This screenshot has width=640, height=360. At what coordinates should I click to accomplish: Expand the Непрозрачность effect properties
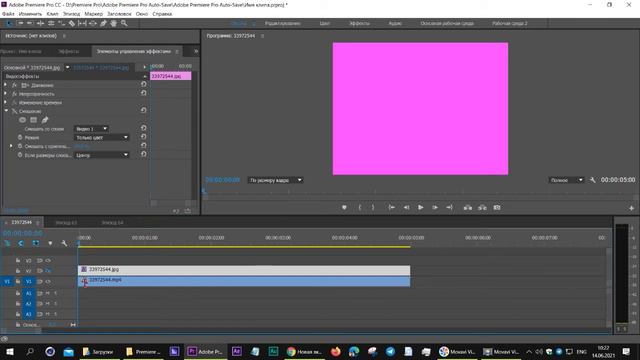click(6, 93)
